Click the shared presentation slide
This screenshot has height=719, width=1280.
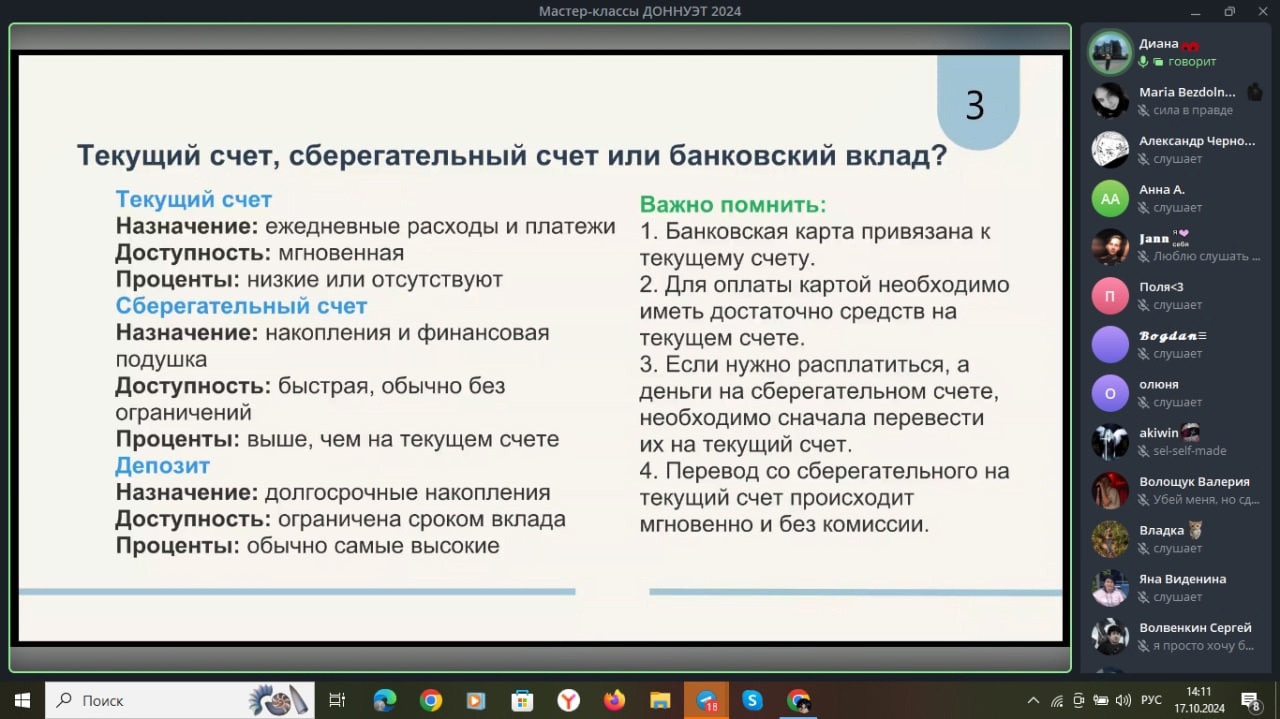click(541, 348)
